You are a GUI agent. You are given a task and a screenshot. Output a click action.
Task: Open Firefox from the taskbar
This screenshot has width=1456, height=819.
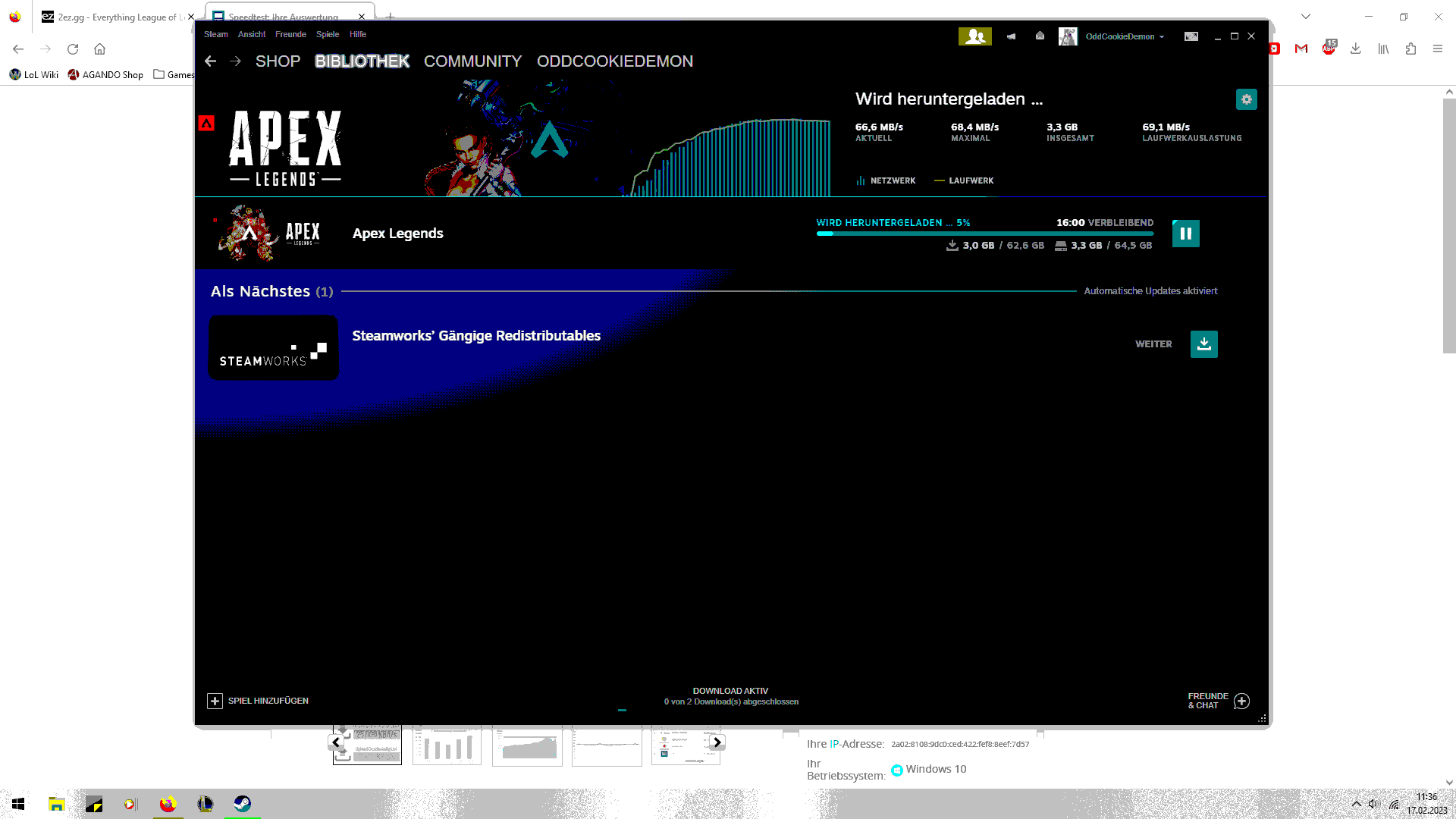(168, 804)
